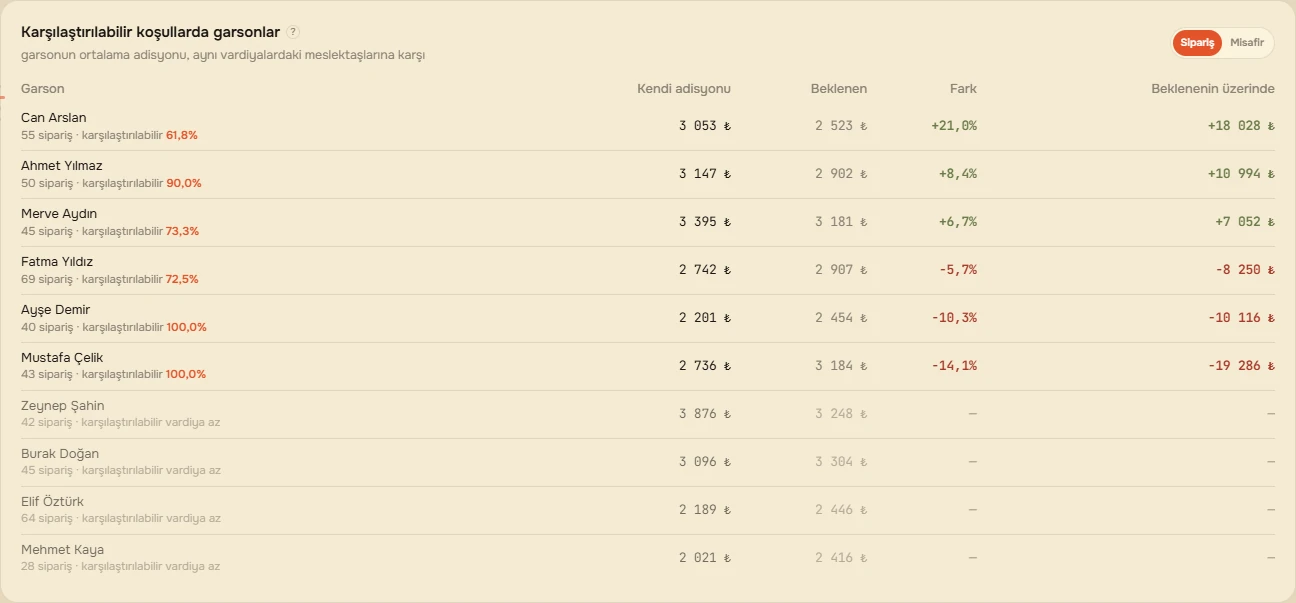Switch toggle to Misafir mode
1296x603 pixels.
pyautogui.click(x=1247, y=43)
